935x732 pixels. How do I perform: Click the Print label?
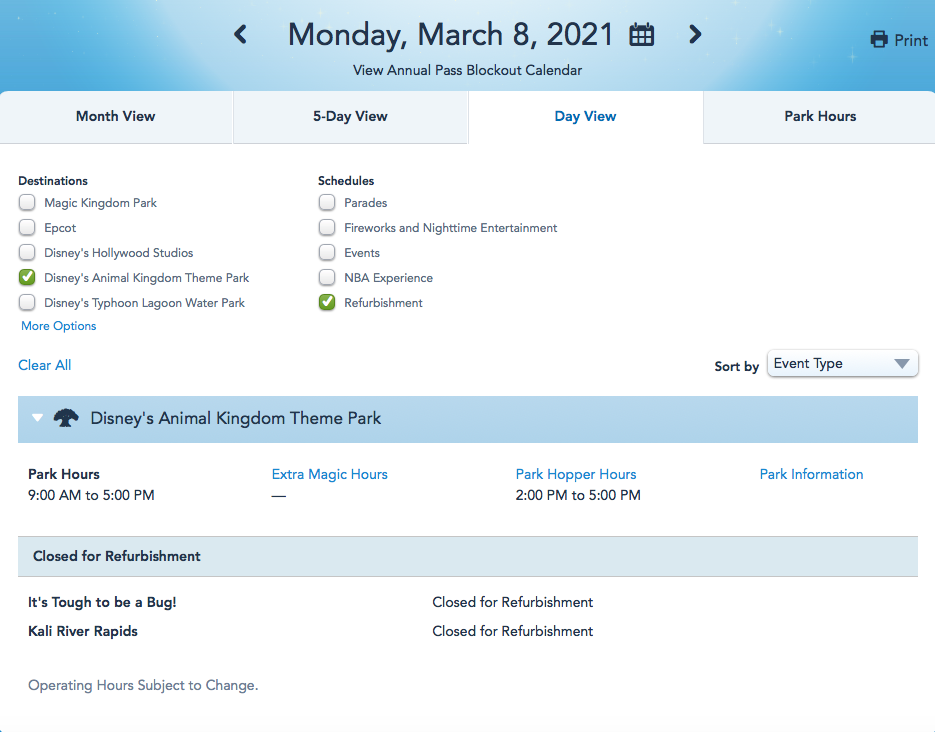point(911,41)
